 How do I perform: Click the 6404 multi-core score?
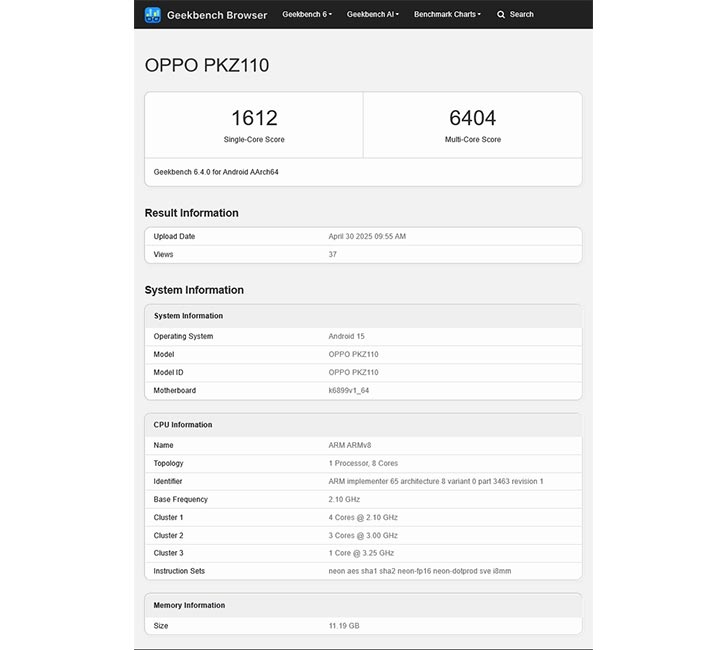pyautogui.click(x=473, y=118)
